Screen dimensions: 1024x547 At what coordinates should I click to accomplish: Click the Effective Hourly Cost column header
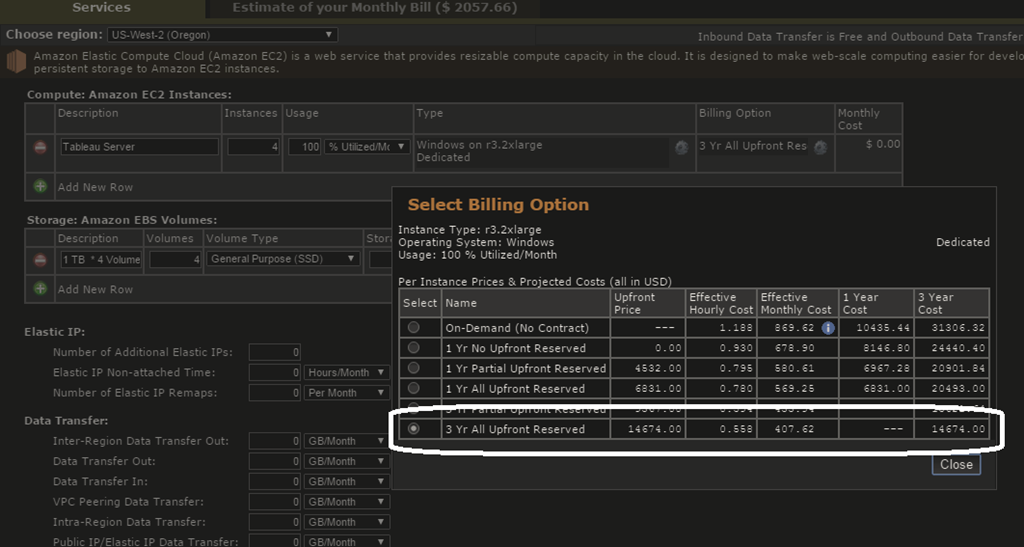click(721, 304)
